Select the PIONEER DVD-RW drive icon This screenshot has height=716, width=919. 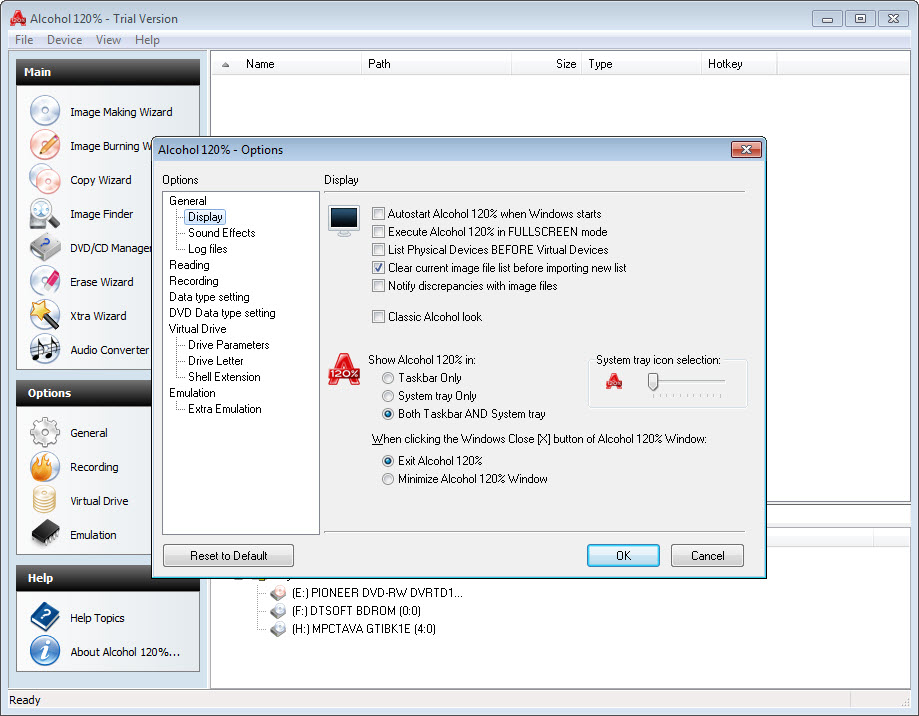pyautogui.click(x=278, y=593)
